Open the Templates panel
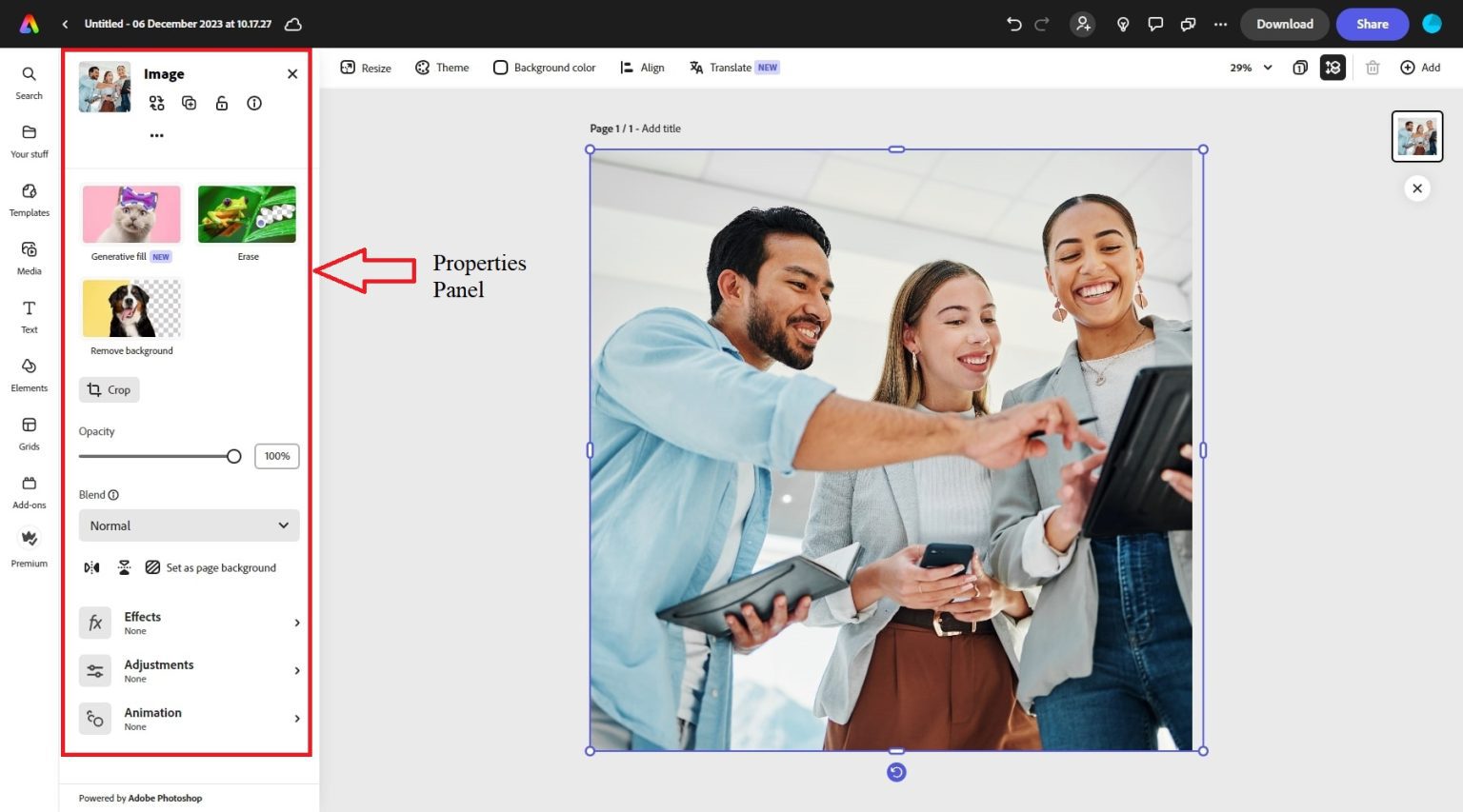This screenshot has height=812, width=1463. click(x=29, y=199)
